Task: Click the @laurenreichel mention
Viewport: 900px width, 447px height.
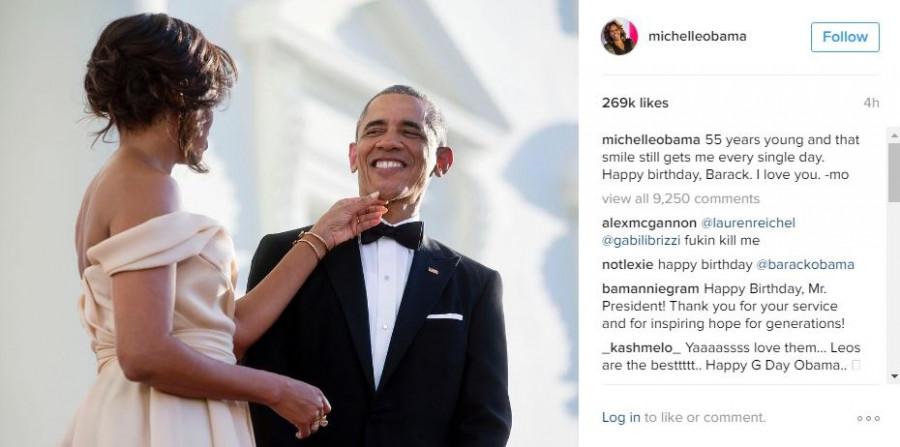Action: point(748,223)
